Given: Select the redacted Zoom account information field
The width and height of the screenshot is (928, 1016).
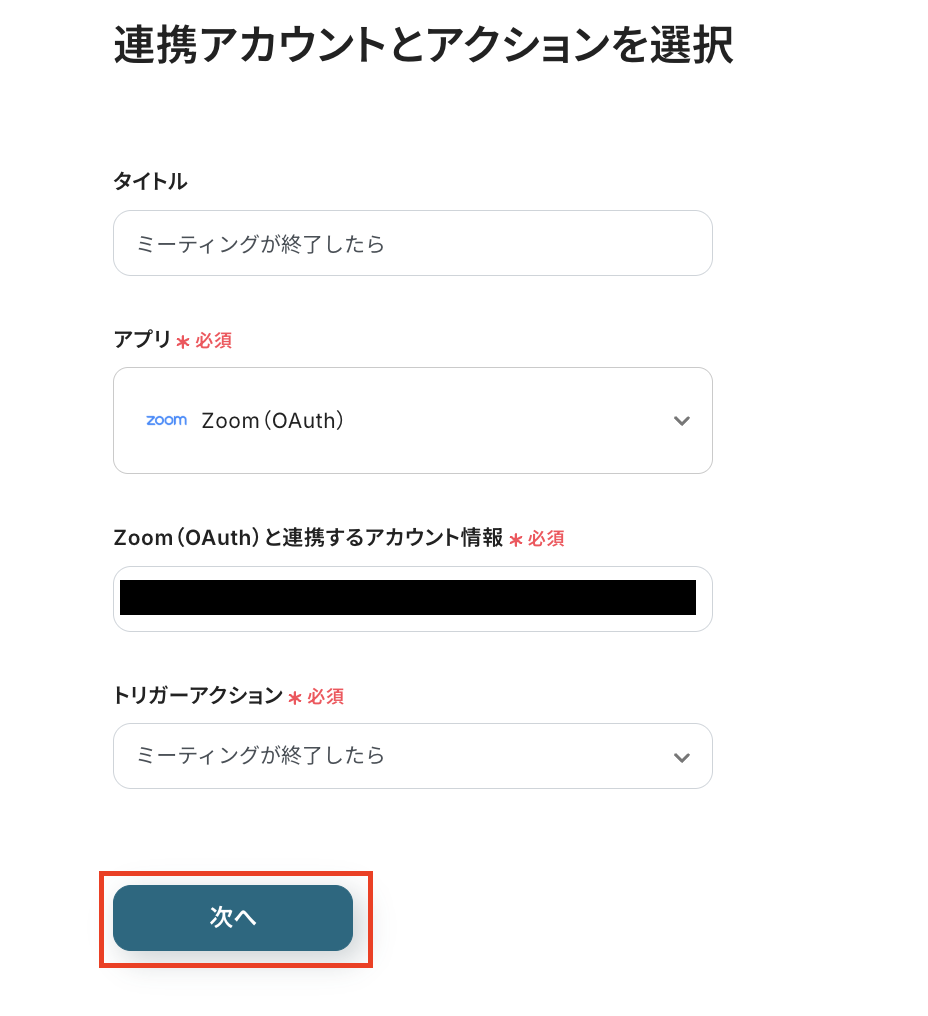Looking at the screenshot, I should click(x=408, y=598).
